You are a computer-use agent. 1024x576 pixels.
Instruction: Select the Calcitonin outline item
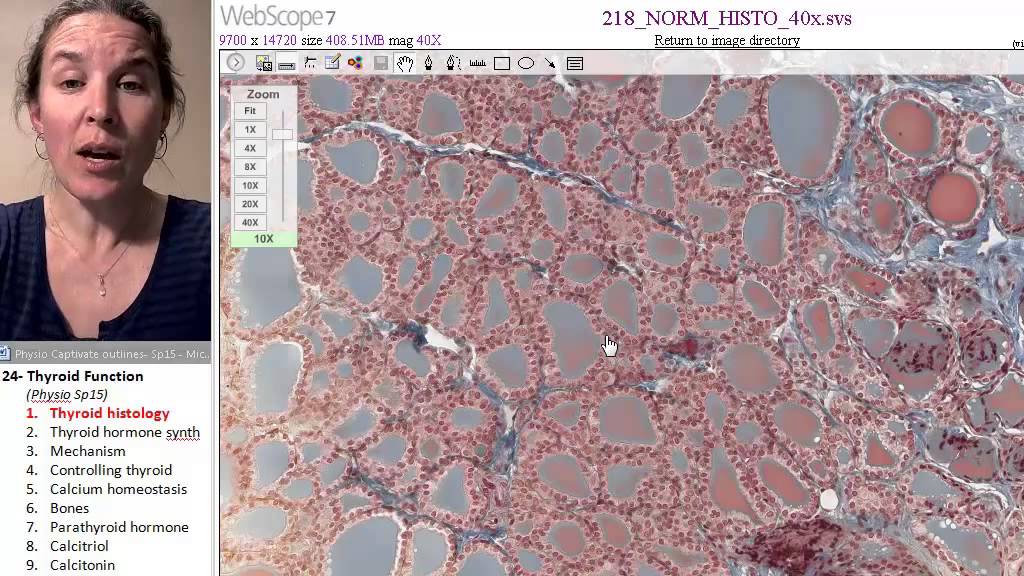tap(82, 565)
